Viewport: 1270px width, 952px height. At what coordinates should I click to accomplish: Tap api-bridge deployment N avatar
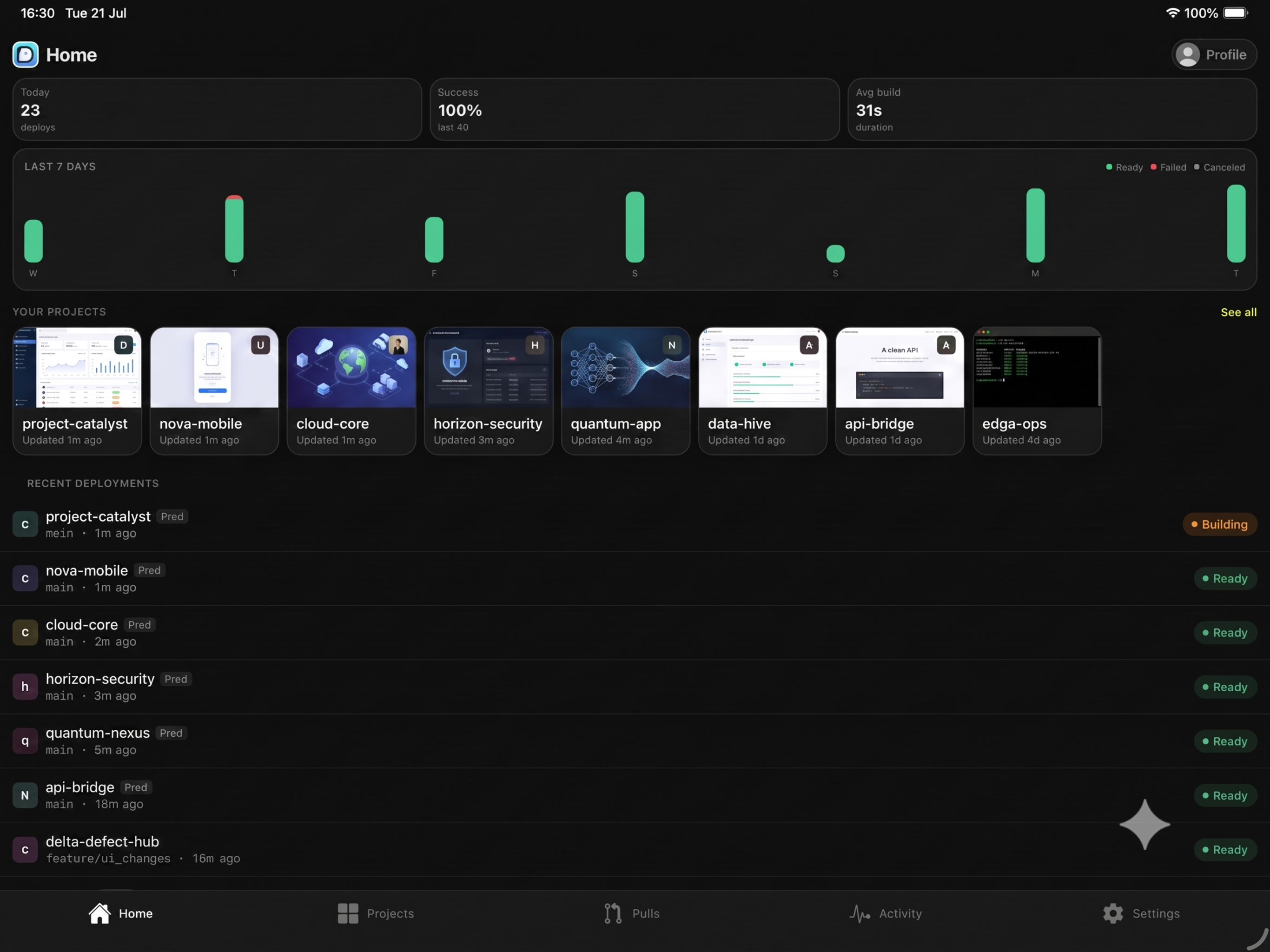pos(25,795)
